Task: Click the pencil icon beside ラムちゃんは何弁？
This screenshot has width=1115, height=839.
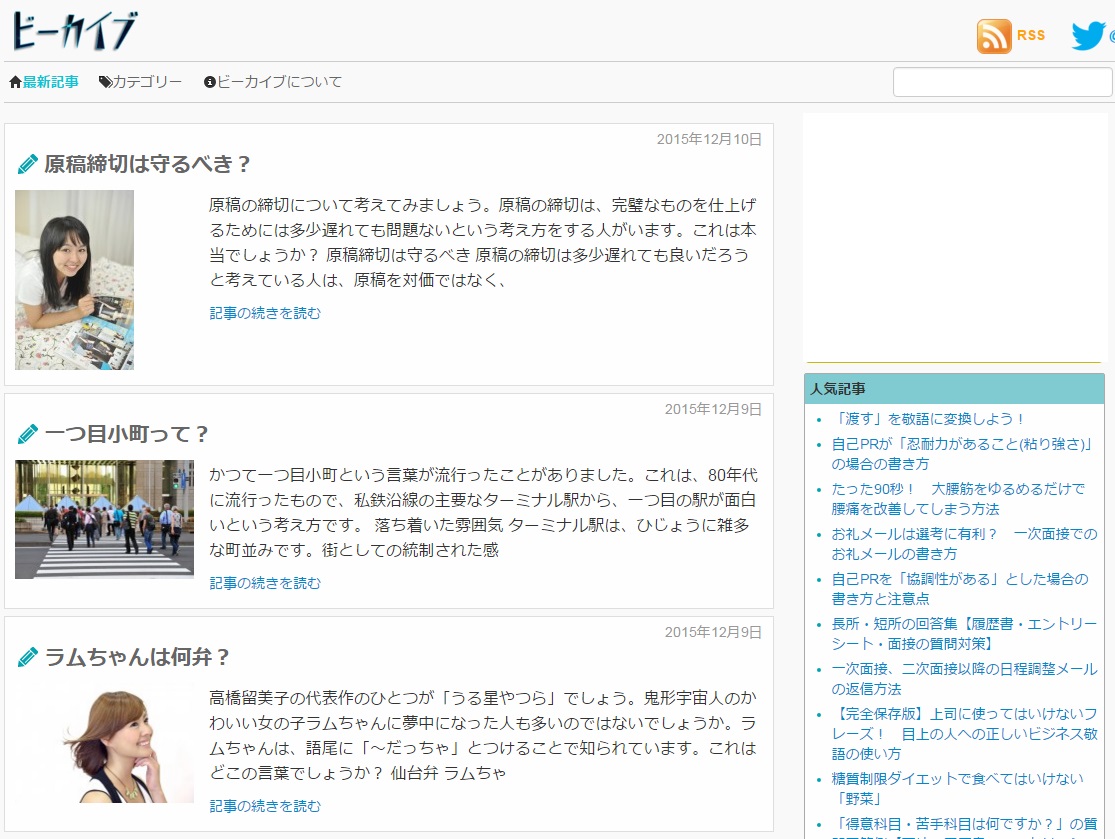Action: pyautogui.click(x=28, y=657)
